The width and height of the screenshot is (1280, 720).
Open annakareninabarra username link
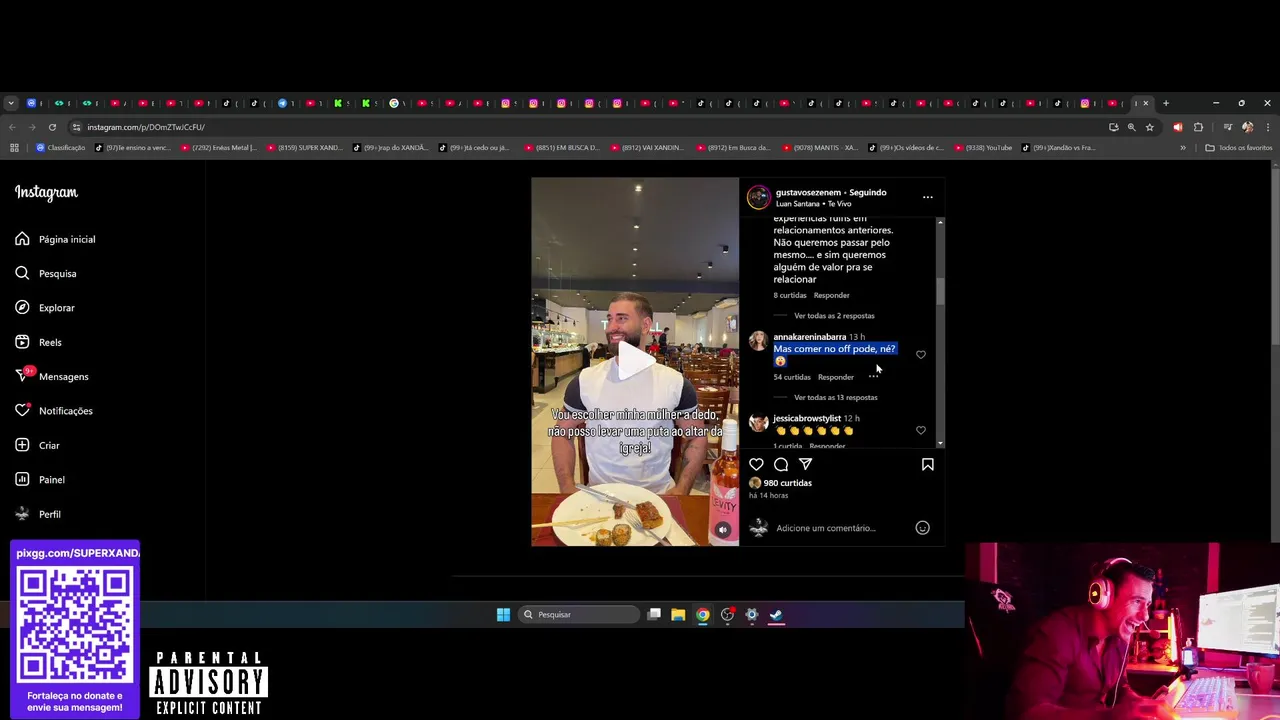coord(809,337)
